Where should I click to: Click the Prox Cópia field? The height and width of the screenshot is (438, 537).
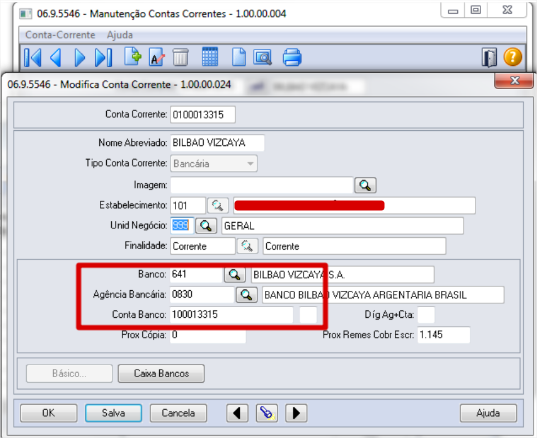tap(208, 335)
